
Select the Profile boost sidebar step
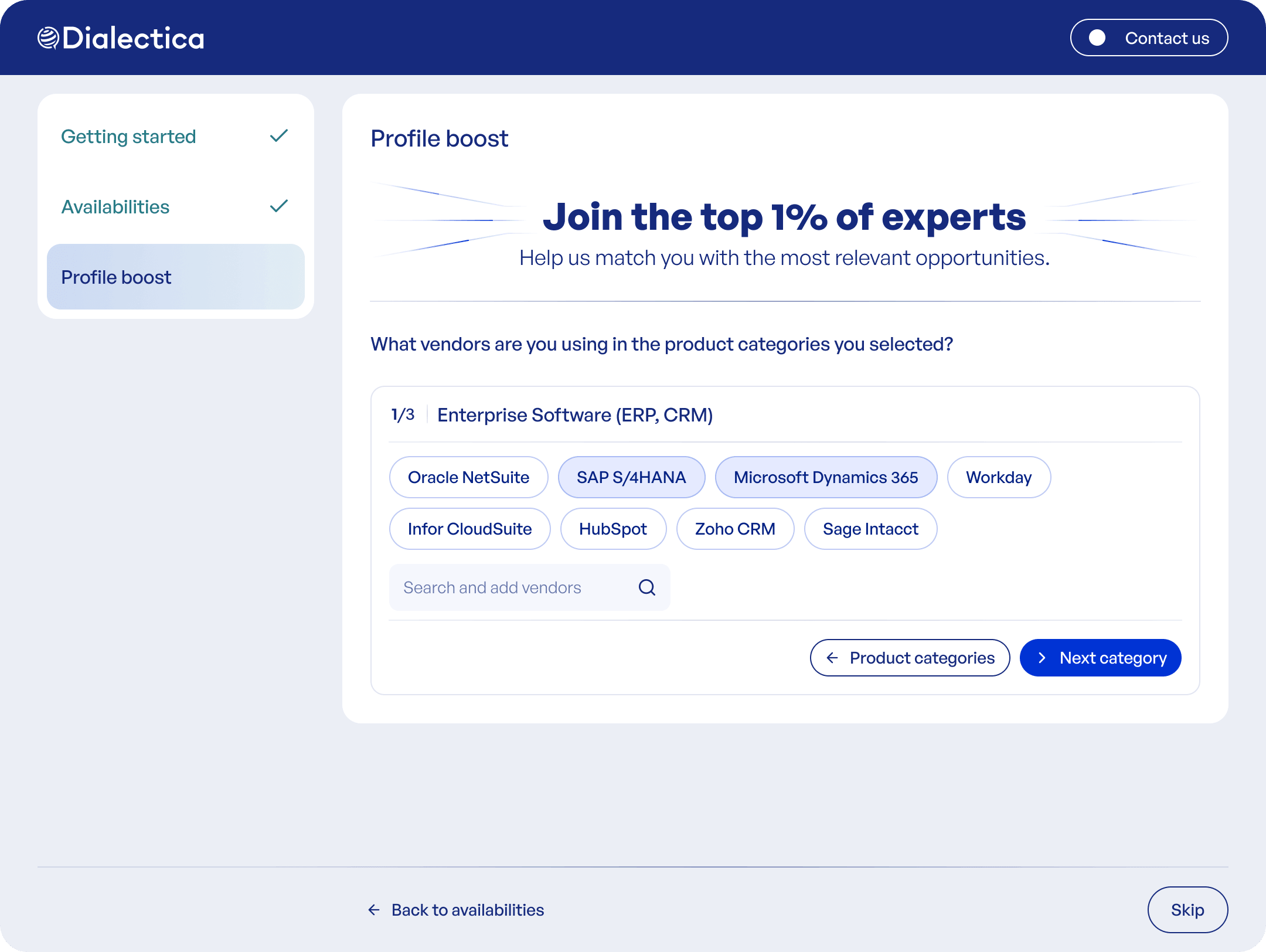pyautogui.click(x=176, y=277)
